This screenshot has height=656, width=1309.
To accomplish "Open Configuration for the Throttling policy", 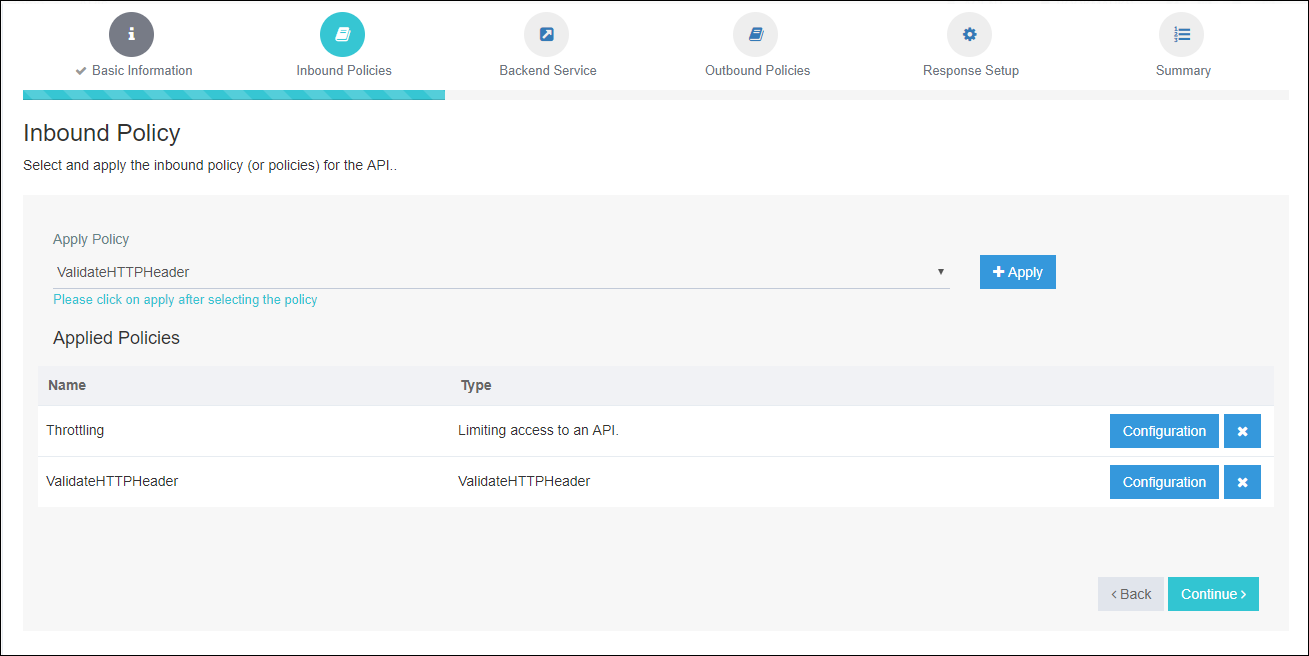I will point(1164,430).
